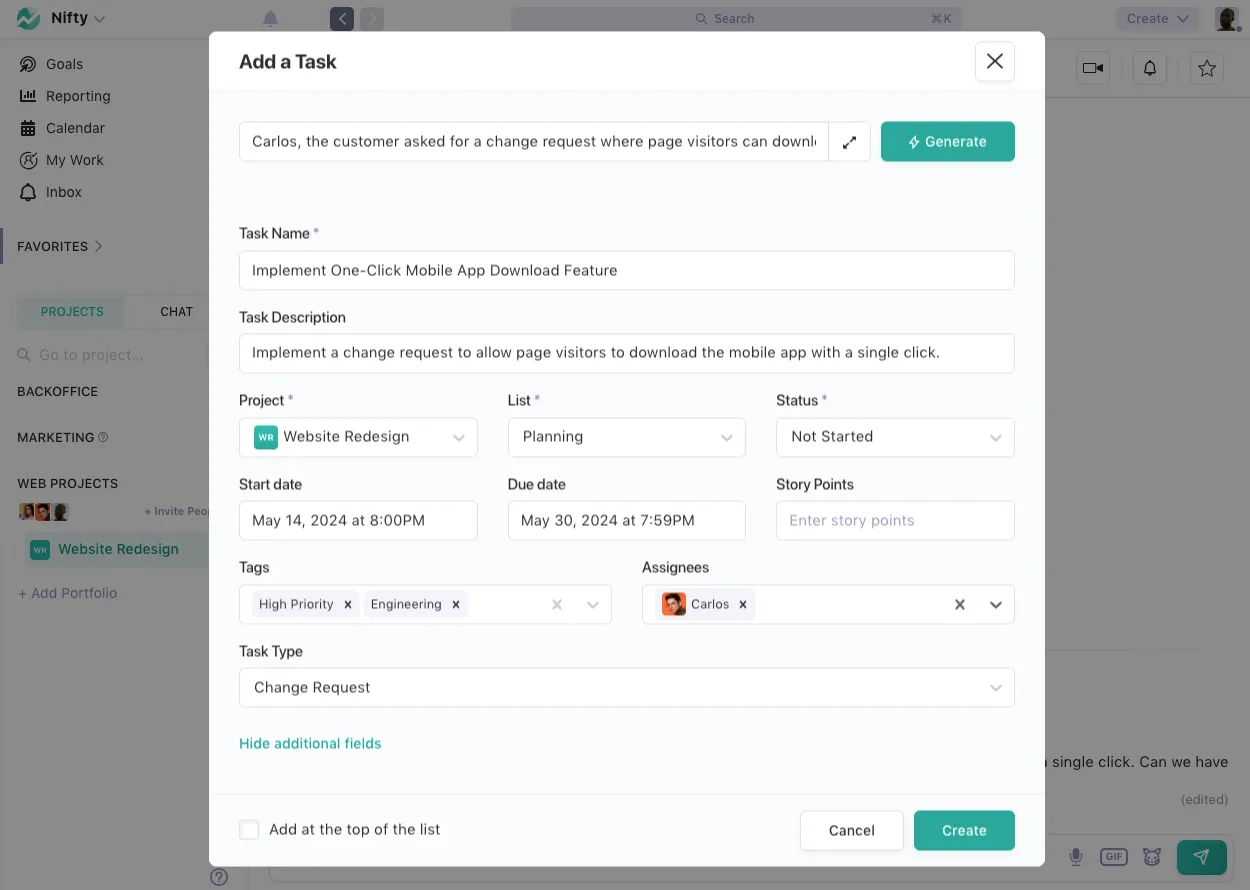The image size is (1250, 890).
Task: Open Goals from the sidebar
Action: point(62,63)
